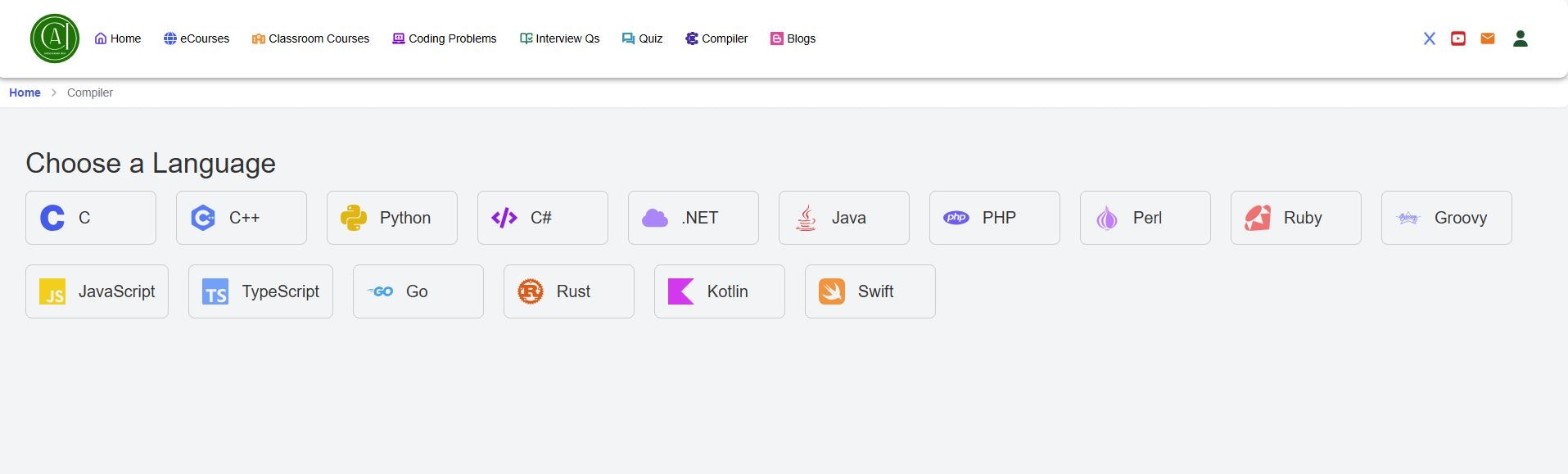Click the PHP oval logo icon

(956, 218)
